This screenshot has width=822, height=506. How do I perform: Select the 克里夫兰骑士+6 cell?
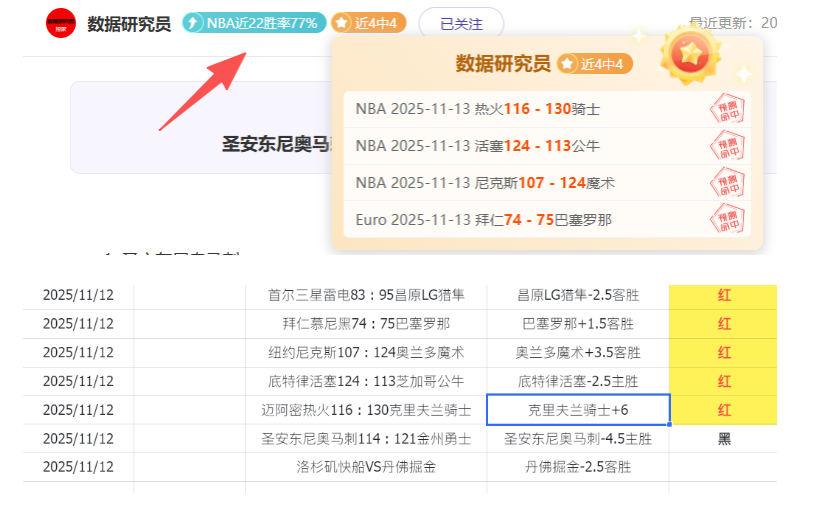tap(578, 410)
